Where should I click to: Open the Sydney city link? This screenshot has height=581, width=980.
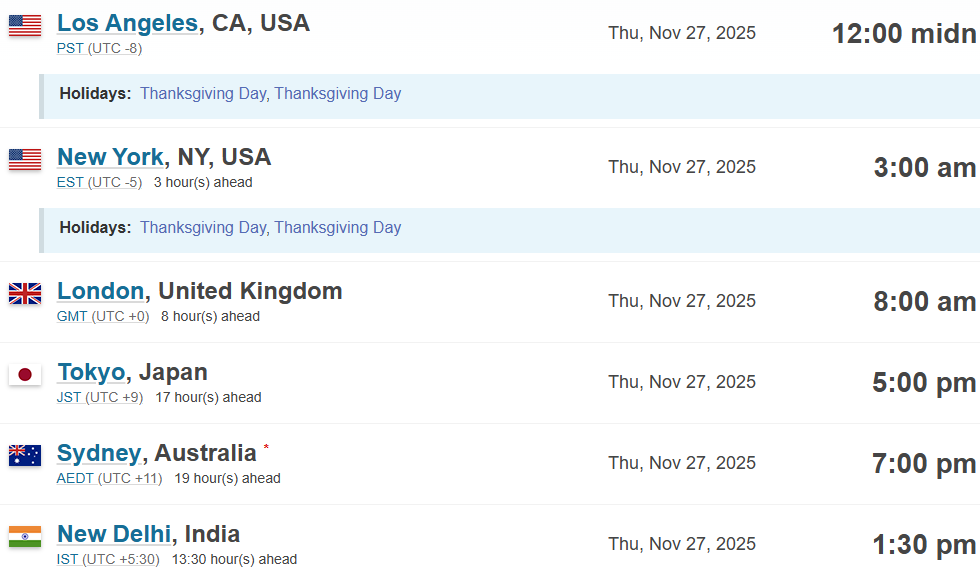(99, 453)
